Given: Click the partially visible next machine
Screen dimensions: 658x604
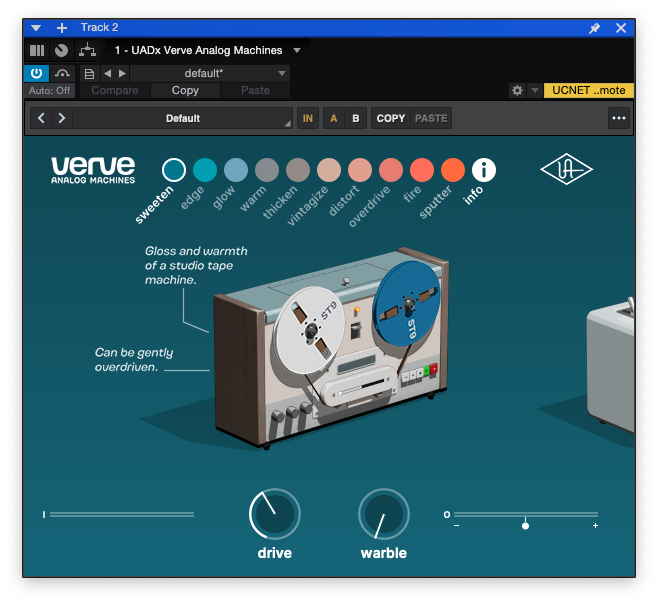Looking at the screenshot, I should pyautogui.click(x=611, y=363).
